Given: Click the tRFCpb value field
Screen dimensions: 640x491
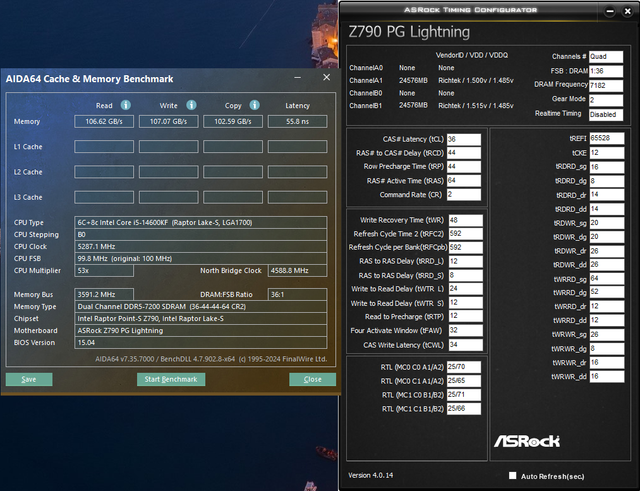Looking at the screenshot, I should (466, 247).
